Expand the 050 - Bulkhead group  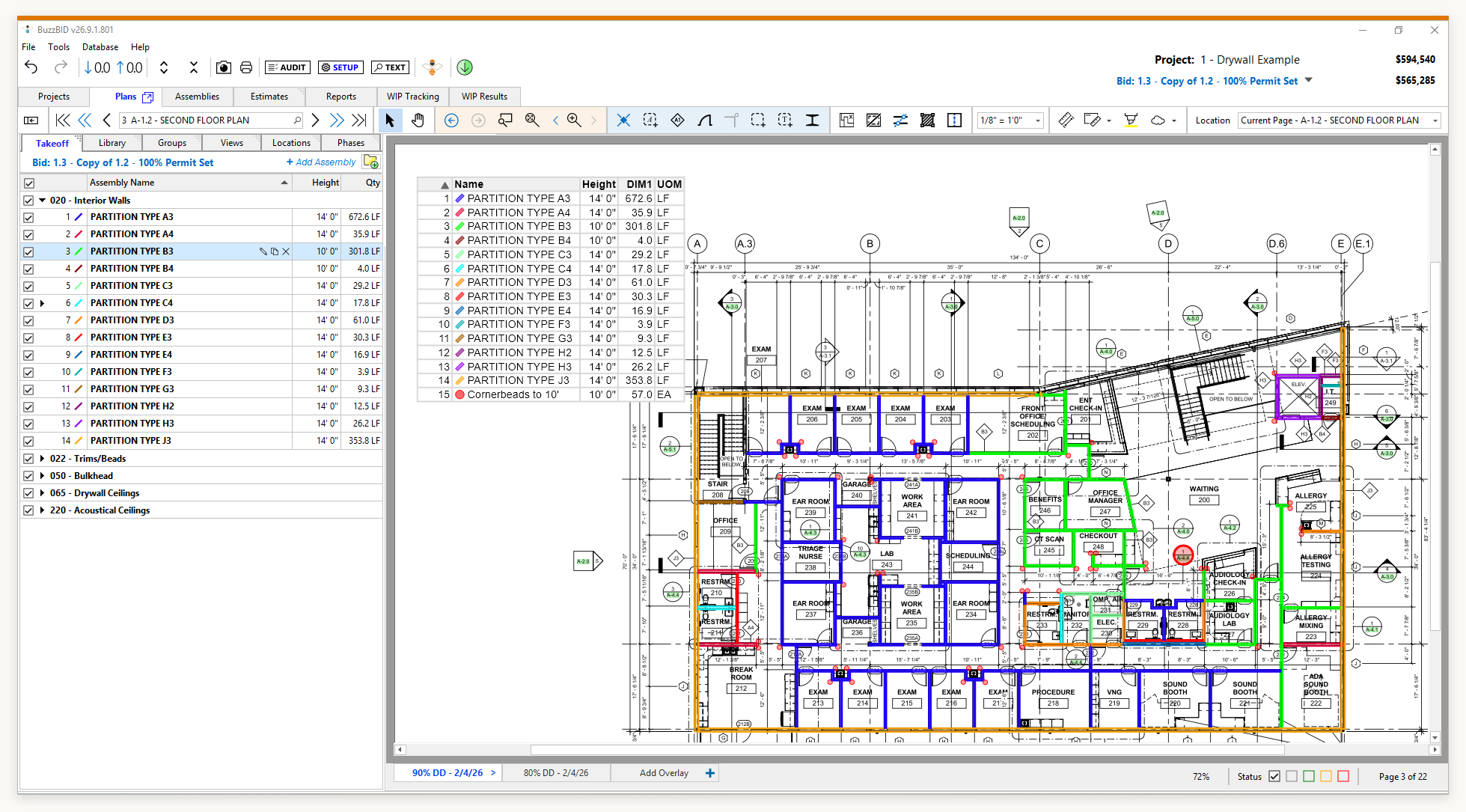[43, 476]
